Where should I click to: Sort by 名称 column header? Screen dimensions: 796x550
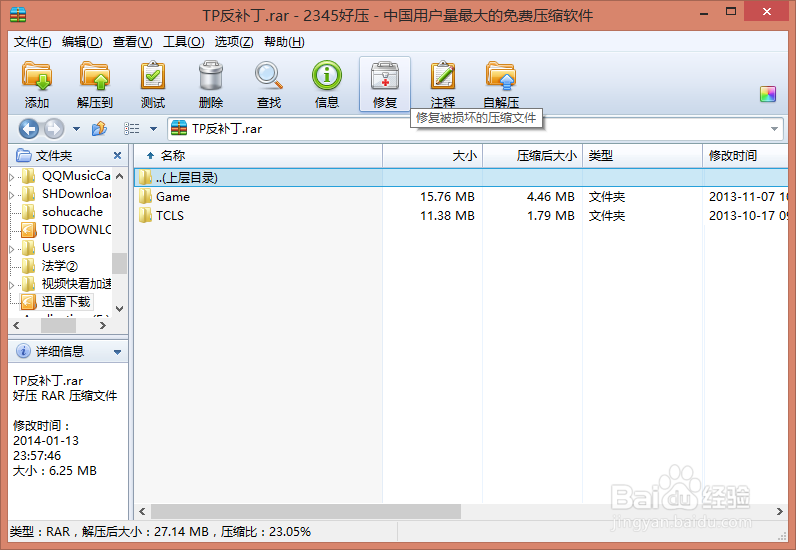258,155
